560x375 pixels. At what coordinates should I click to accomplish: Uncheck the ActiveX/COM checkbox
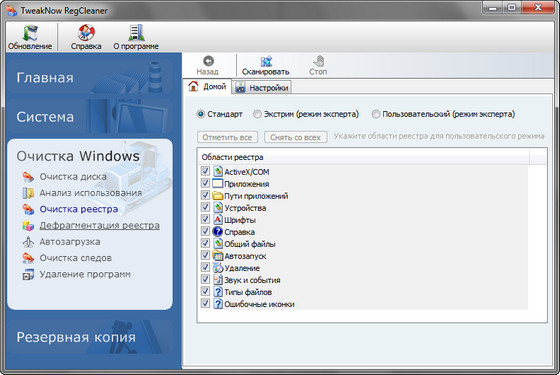pos(205,171)
